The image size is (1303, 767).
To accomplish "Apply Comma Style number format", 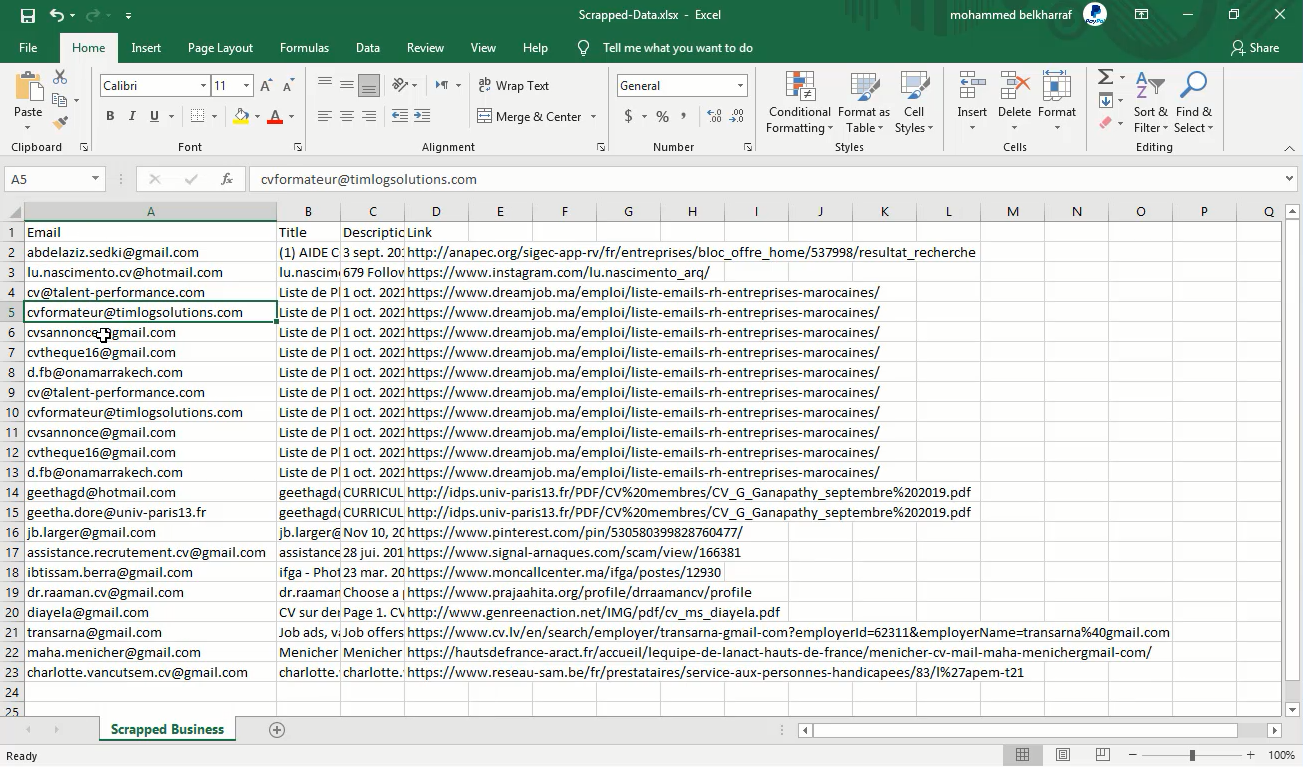I will pyautogui.click(x=684, y=117).
